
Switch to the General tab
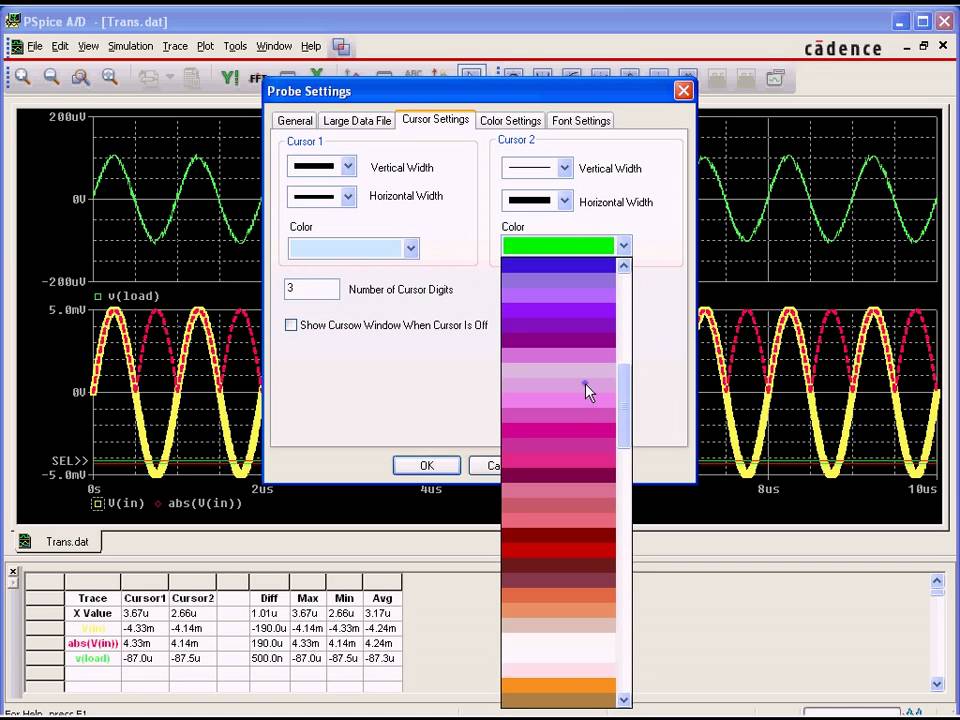tap(295, 121)
